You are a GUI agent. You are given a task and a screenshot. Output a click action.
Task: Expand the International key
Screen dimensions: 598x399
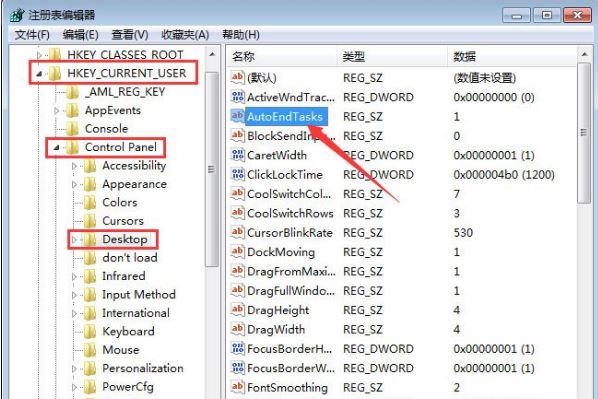tap(74, 313)
